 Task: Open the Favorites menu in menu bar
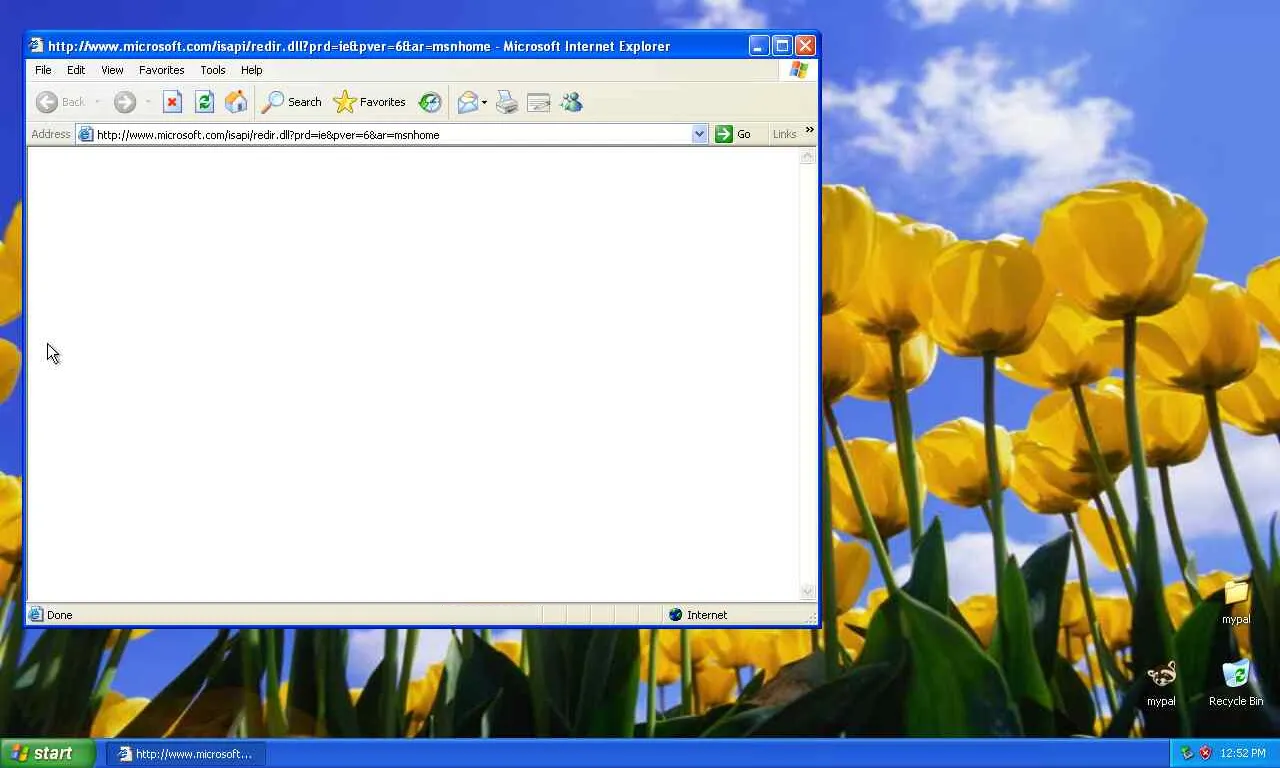coord(161,70)
